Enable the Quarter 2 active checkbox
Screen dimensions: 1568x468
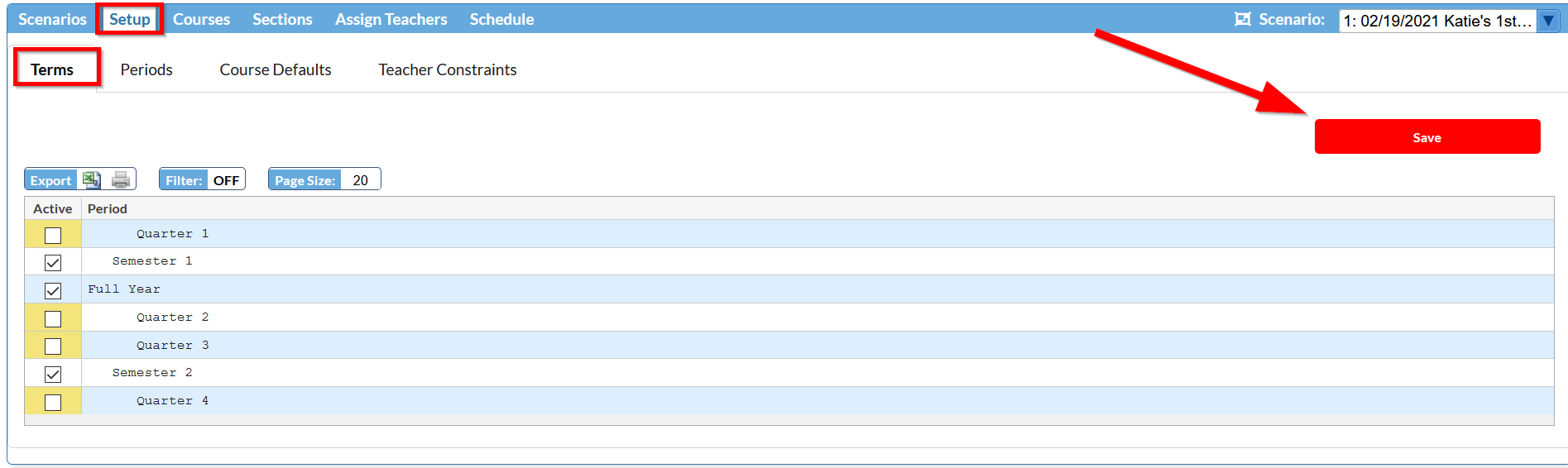(x=53, y=318)
